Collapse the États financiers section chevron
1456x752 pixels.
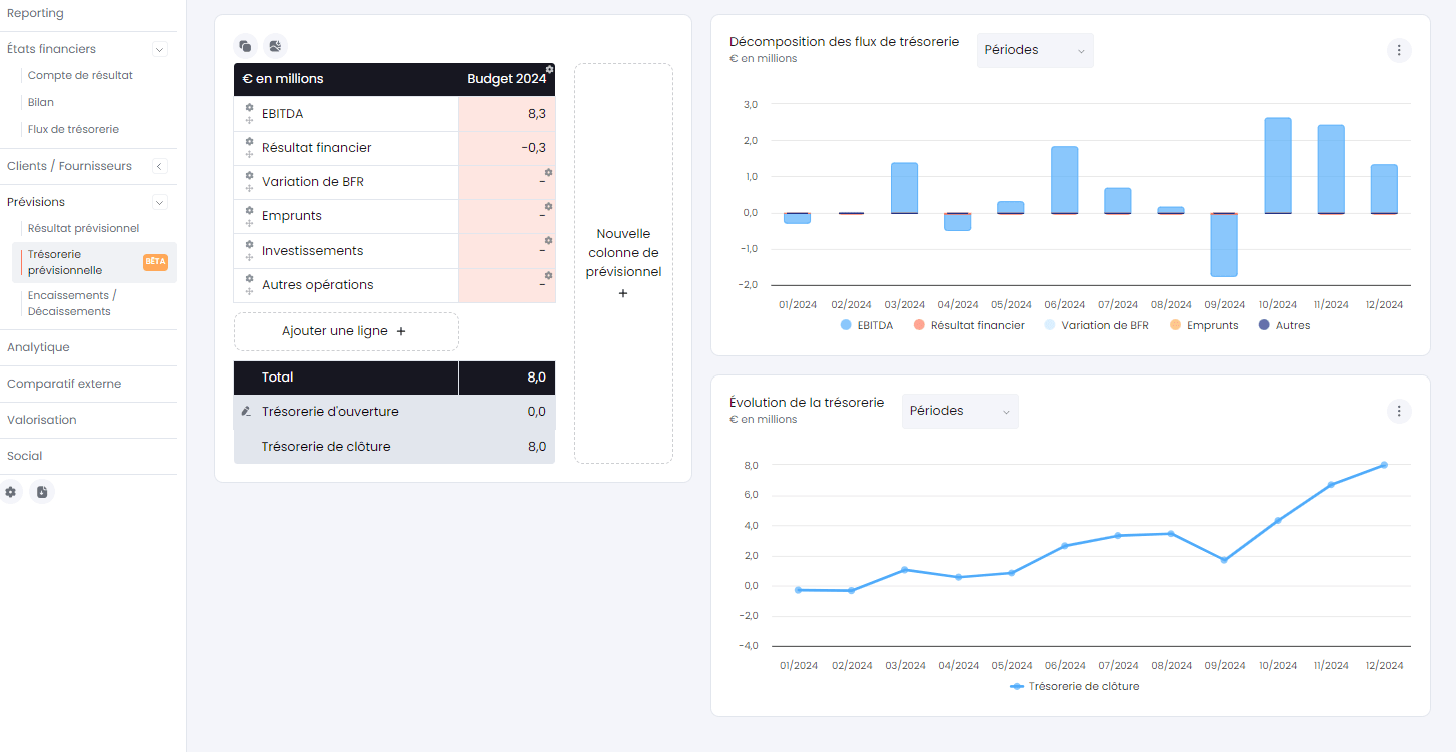pyautogui.click(x=159, y=49)
